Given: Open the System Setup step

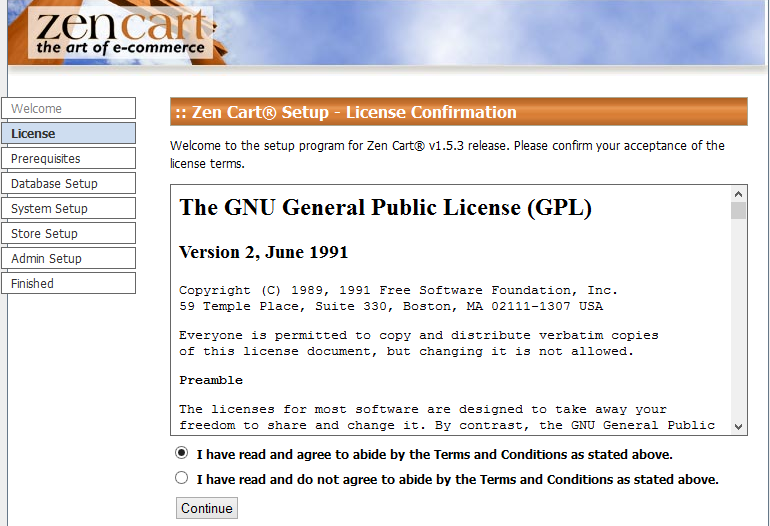Looking at the screenshot, I should [69, 208].
